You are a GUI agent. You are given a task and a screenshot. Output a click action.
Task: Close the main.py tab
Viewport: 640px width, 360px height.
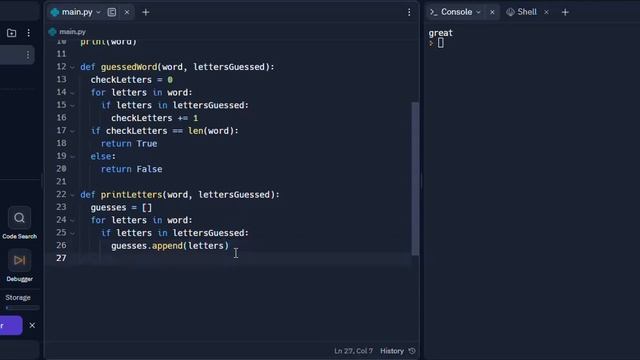click(127, 12)
